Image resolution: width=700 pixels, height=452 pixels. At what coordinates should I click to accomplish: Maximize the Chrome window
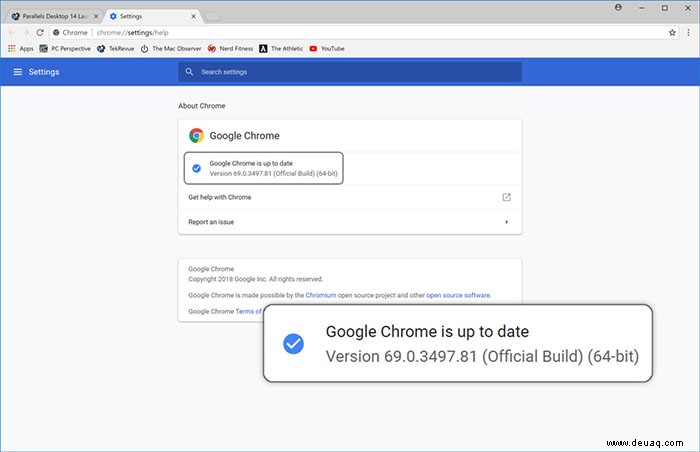tap(665, 8)
